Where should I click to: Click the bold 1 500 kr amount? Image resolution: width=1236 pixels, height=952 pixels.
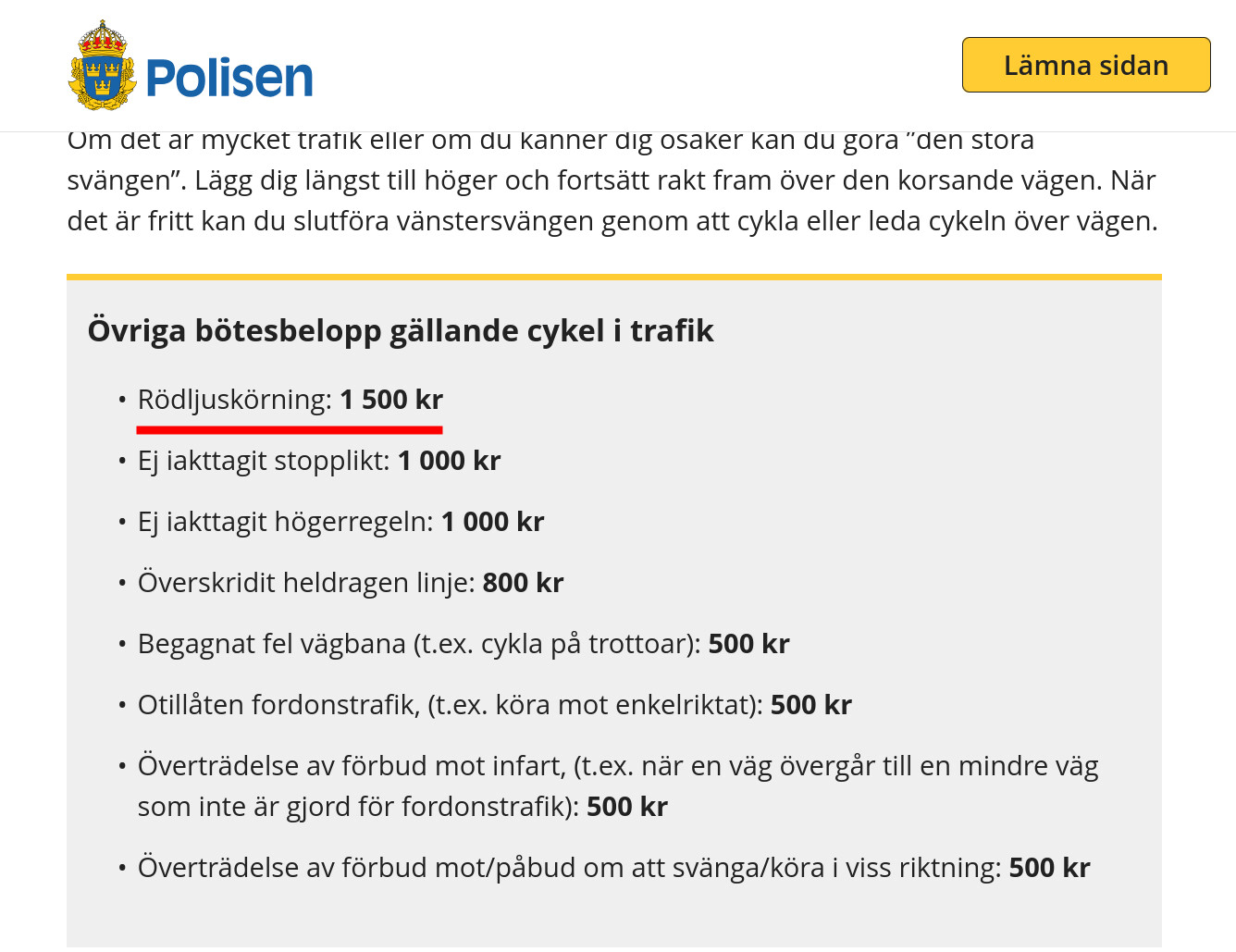point(391,400)
